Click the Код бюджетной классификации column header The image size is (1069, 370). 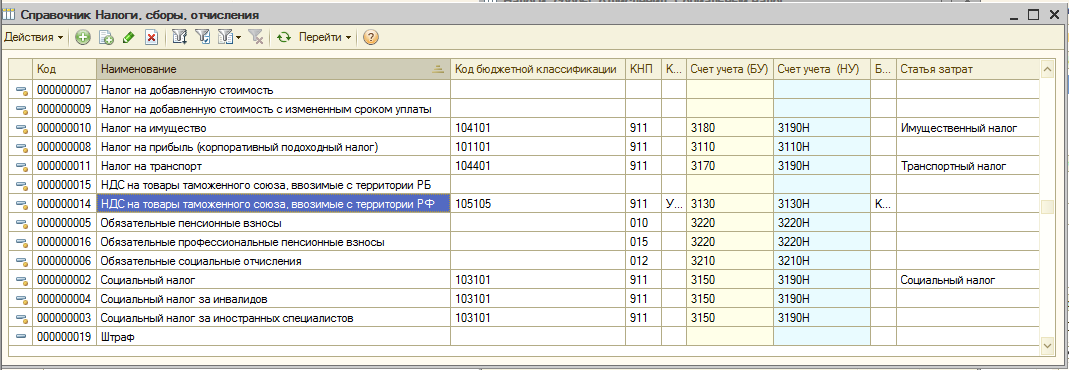[x=538, y=69]
